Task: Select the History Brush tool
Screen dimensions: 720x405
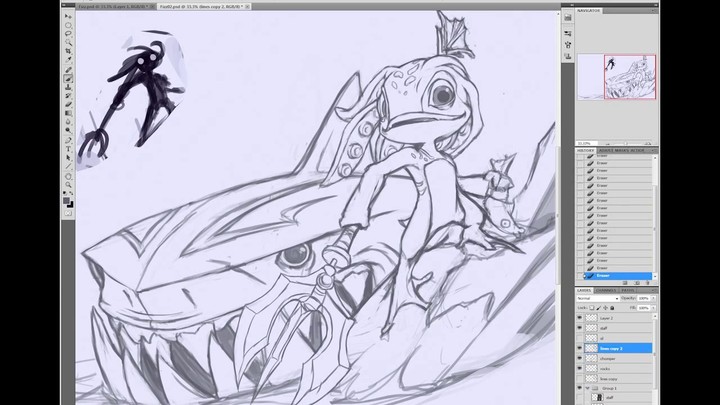Action: [68, 96]
